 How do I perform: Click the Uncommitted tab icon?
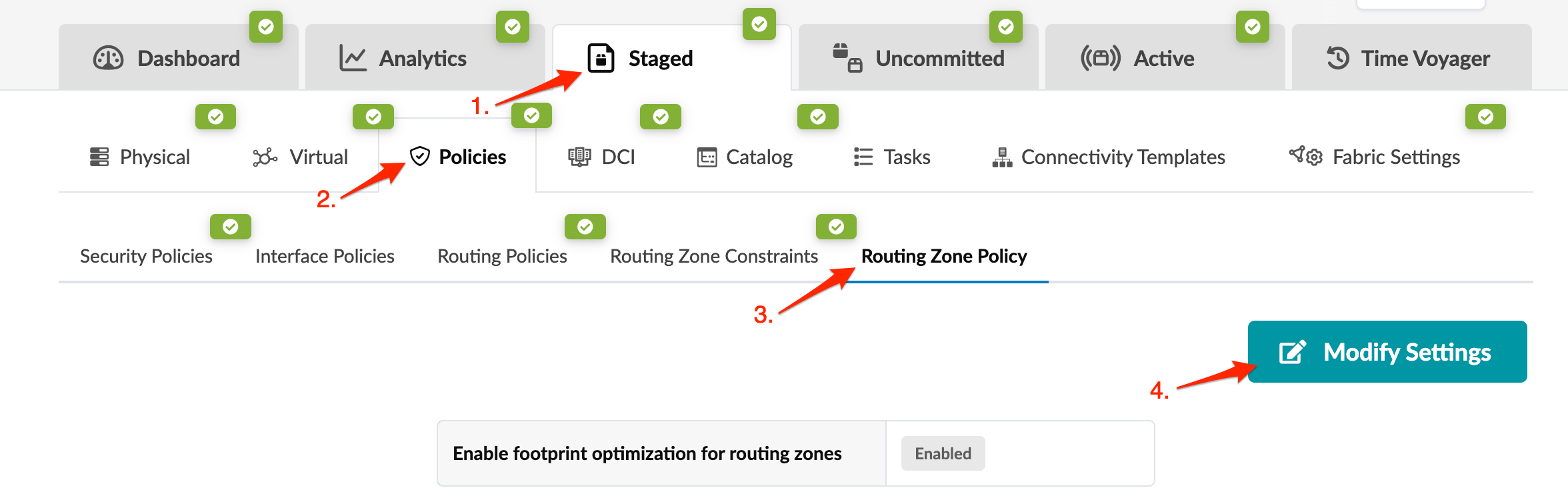pyautogui.click(x=847, y=59)
